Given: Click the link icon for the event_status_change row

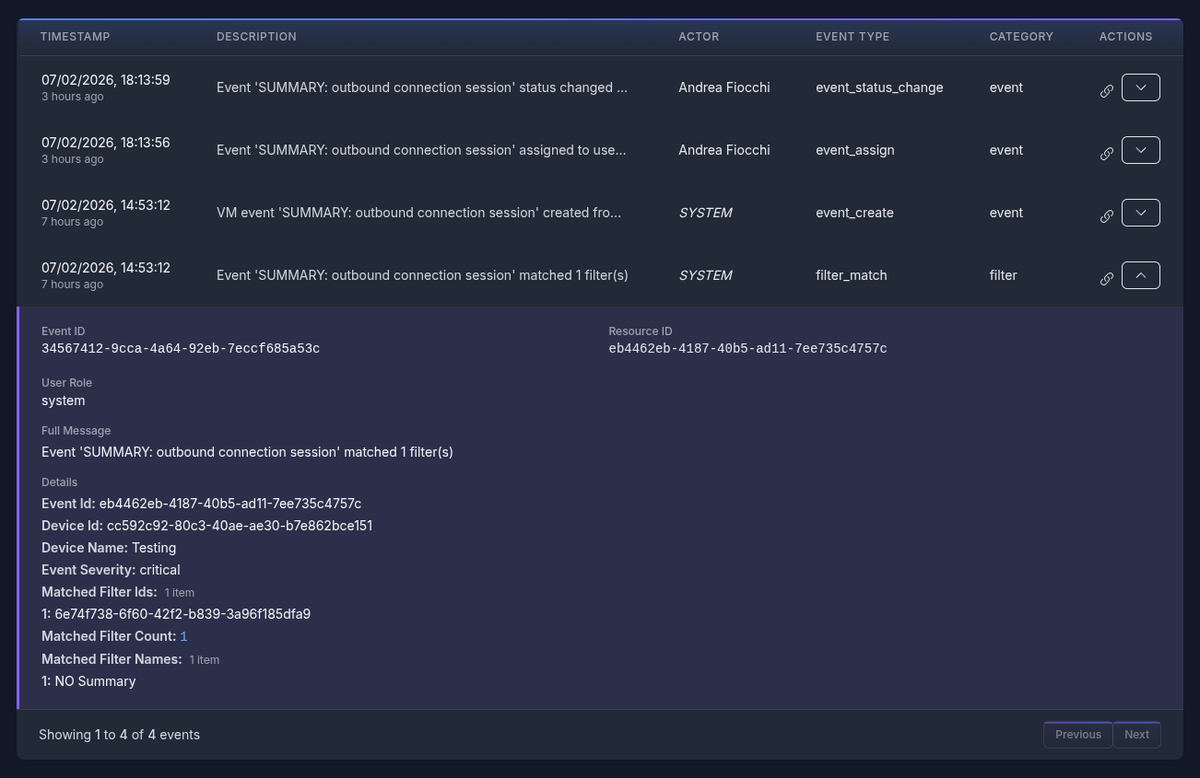Looking at the screenshot, I should [1106, 89].
